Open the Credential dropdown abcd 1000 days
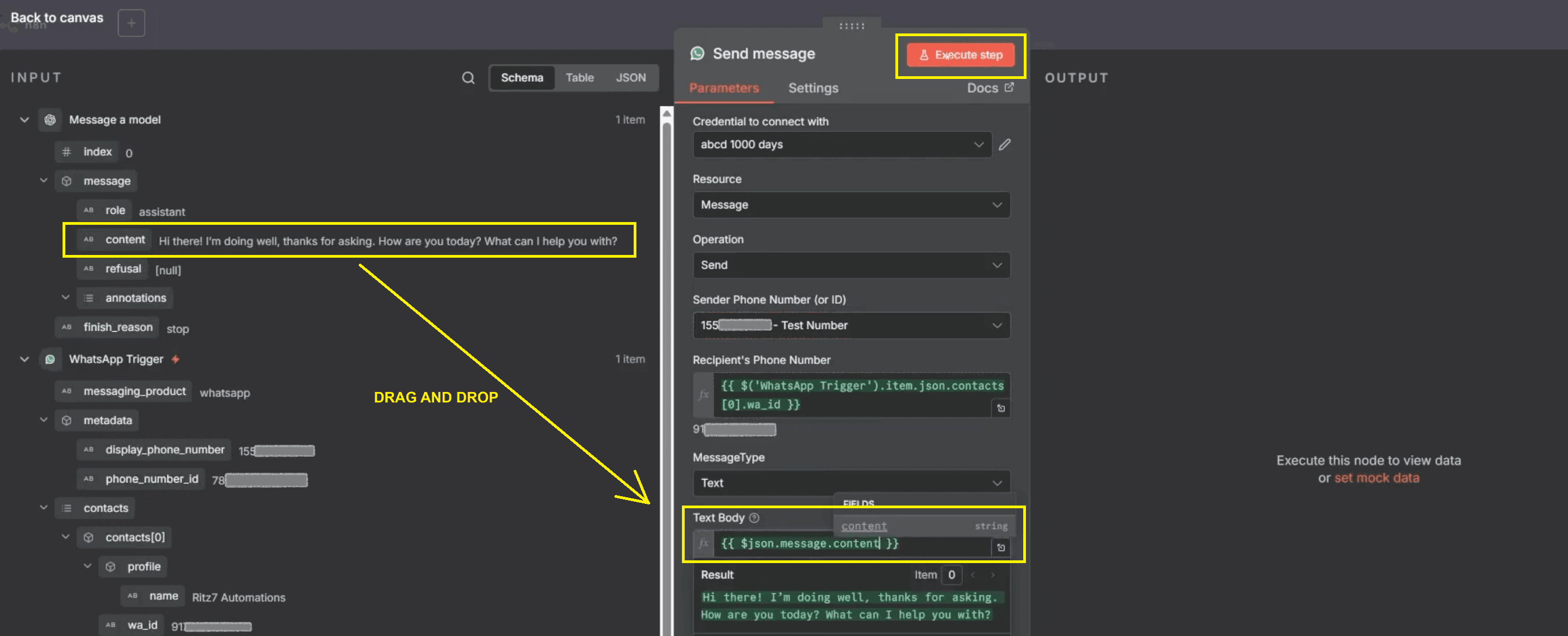Screen dimensions: 1568x636 pos(842,145)
